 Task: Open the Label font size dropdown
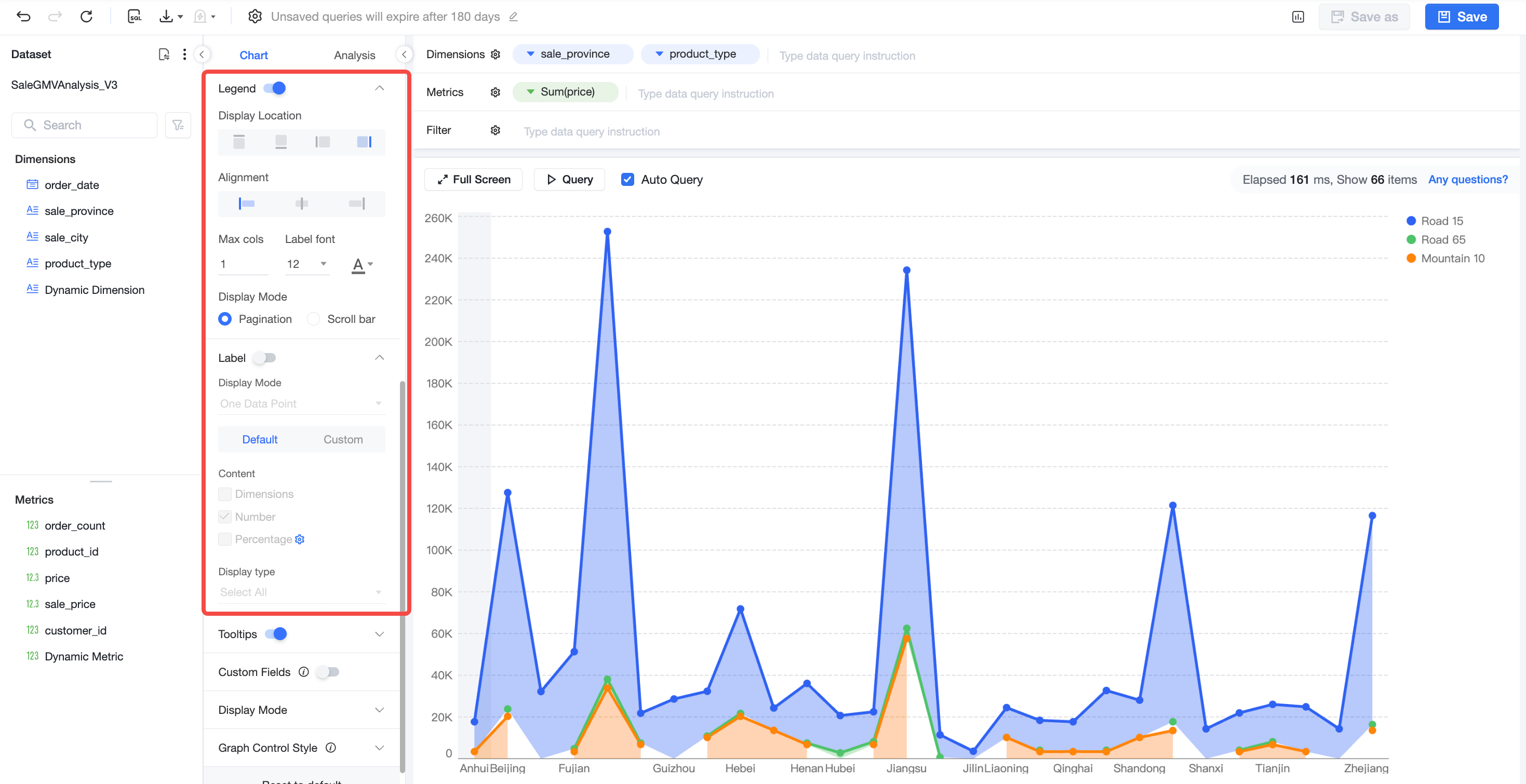tap(307, 264)
